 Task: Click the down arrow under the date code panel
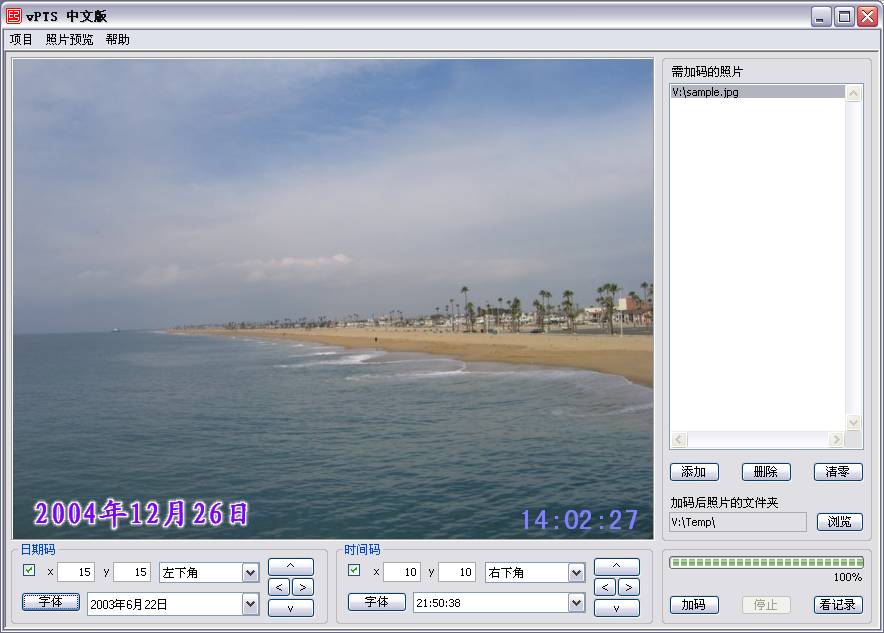291,608
